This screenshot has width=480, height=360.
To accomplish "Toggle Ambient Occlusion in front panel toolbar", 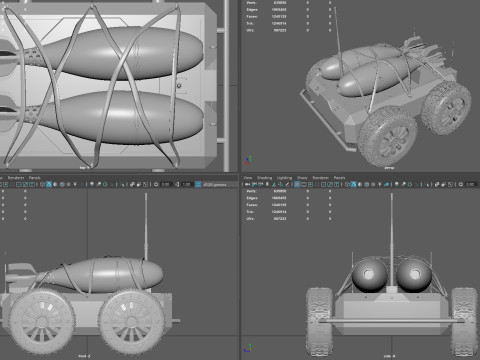I will pos(92,184).
